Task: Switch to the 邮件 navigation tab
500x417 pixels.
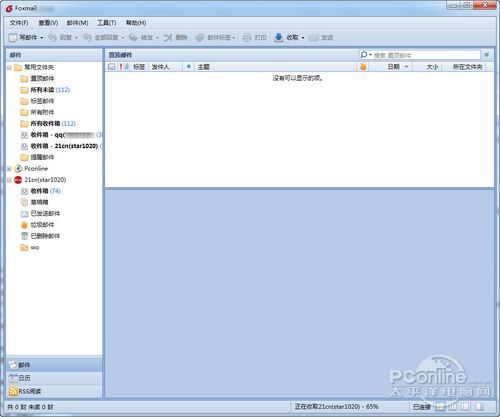Action: click(x=54, y=365)
